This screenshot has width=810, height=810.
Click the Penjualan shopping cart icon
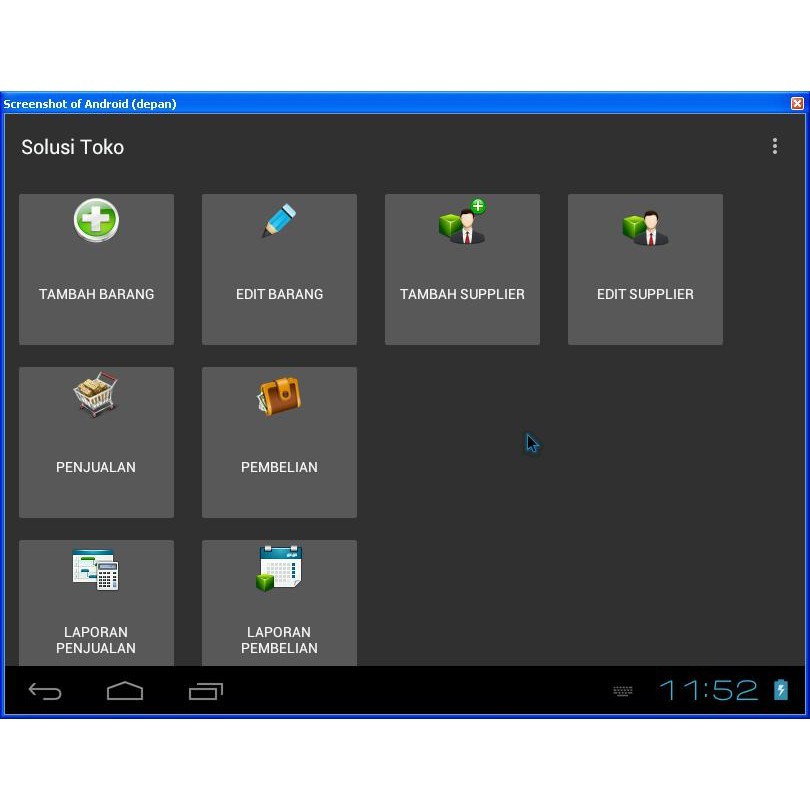click(96, 393)
